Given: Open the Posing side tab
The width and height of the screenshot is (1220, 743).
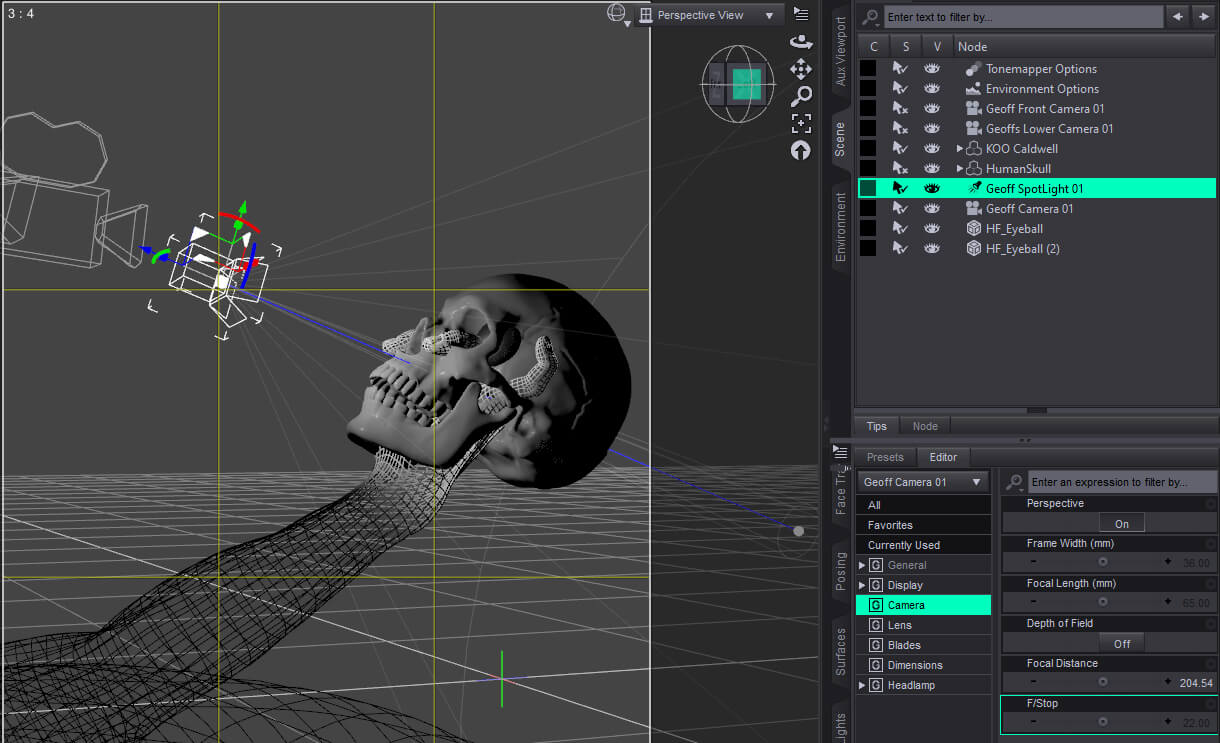Looking at the screenshot, I should (x=840, y=571).
